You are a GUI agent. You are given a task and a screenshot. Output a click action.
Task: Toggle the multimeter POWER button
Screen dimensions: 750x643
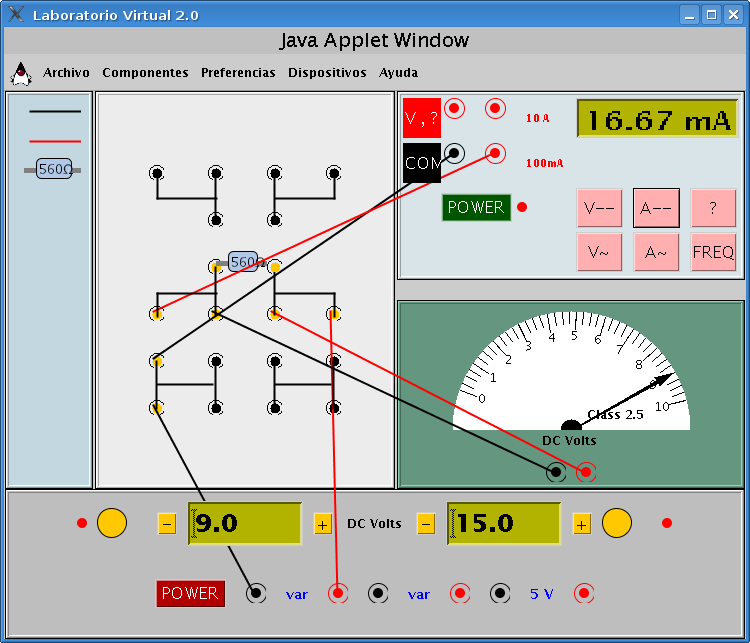click(x=476, y=207)
